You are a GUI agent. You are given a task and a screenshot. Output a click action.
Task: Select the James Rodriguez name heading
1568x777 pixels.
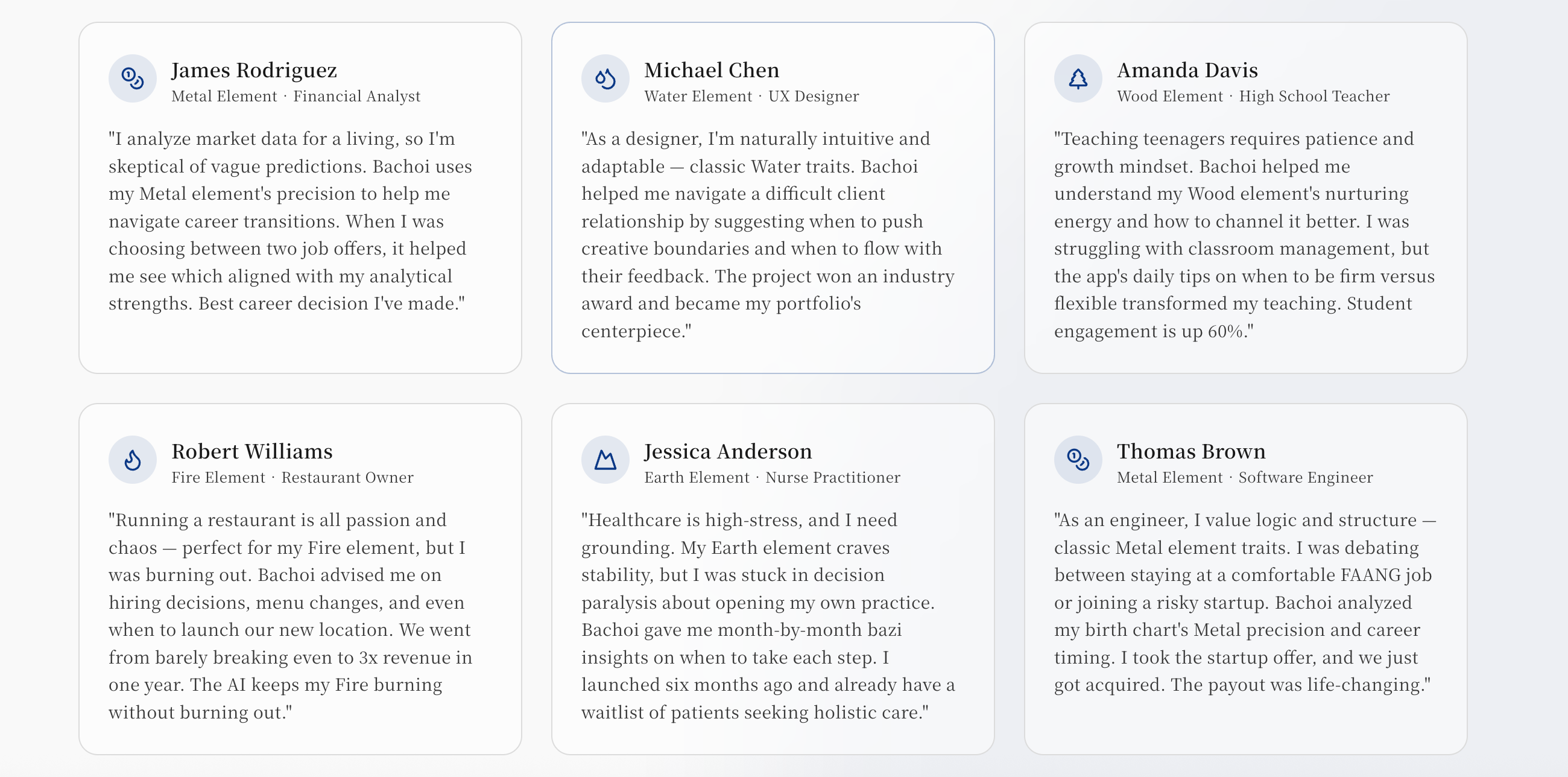pos(254,70)
